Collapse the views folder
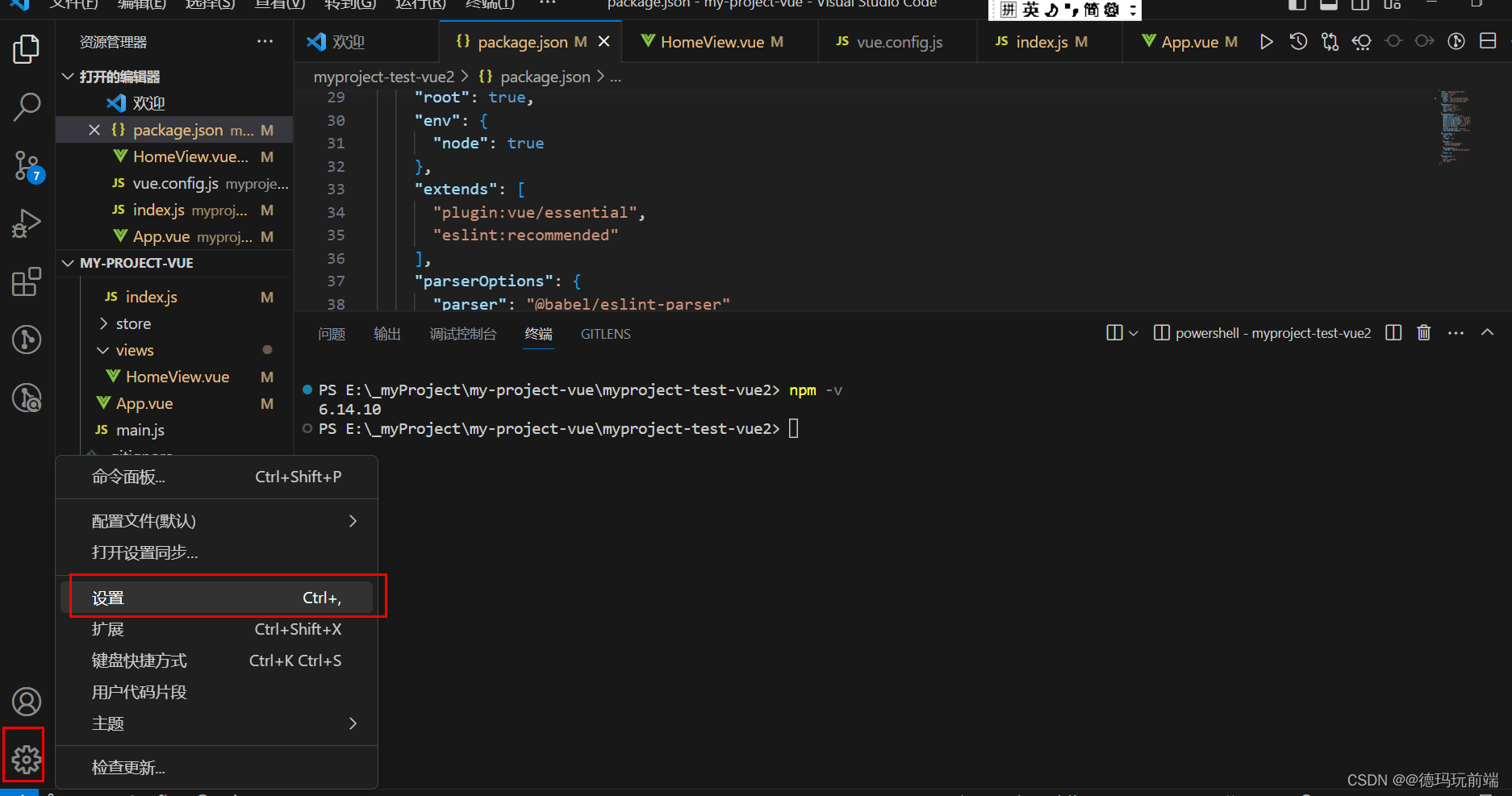The width and height of the screenshot is (1512, 796). tap(103, 350)
